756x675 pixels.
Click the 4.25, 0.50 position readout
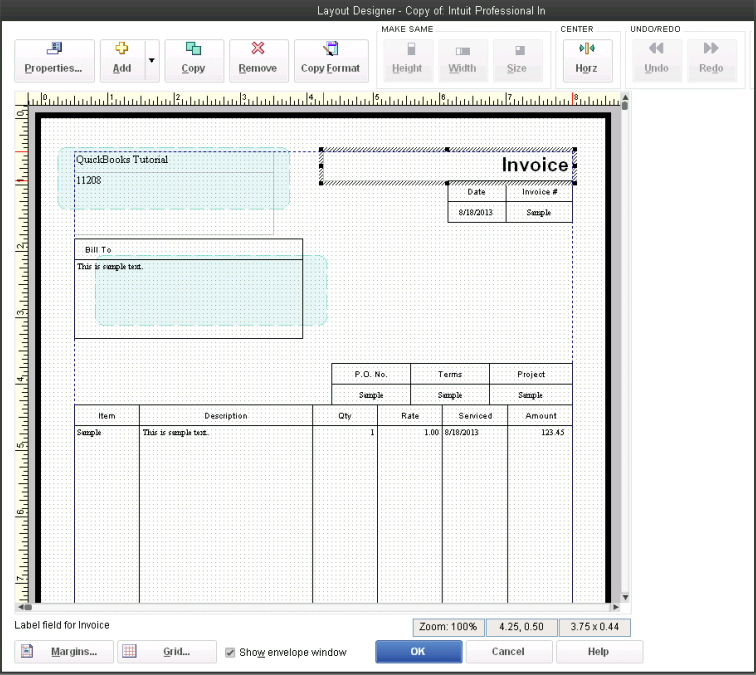[x=522, y=627]
